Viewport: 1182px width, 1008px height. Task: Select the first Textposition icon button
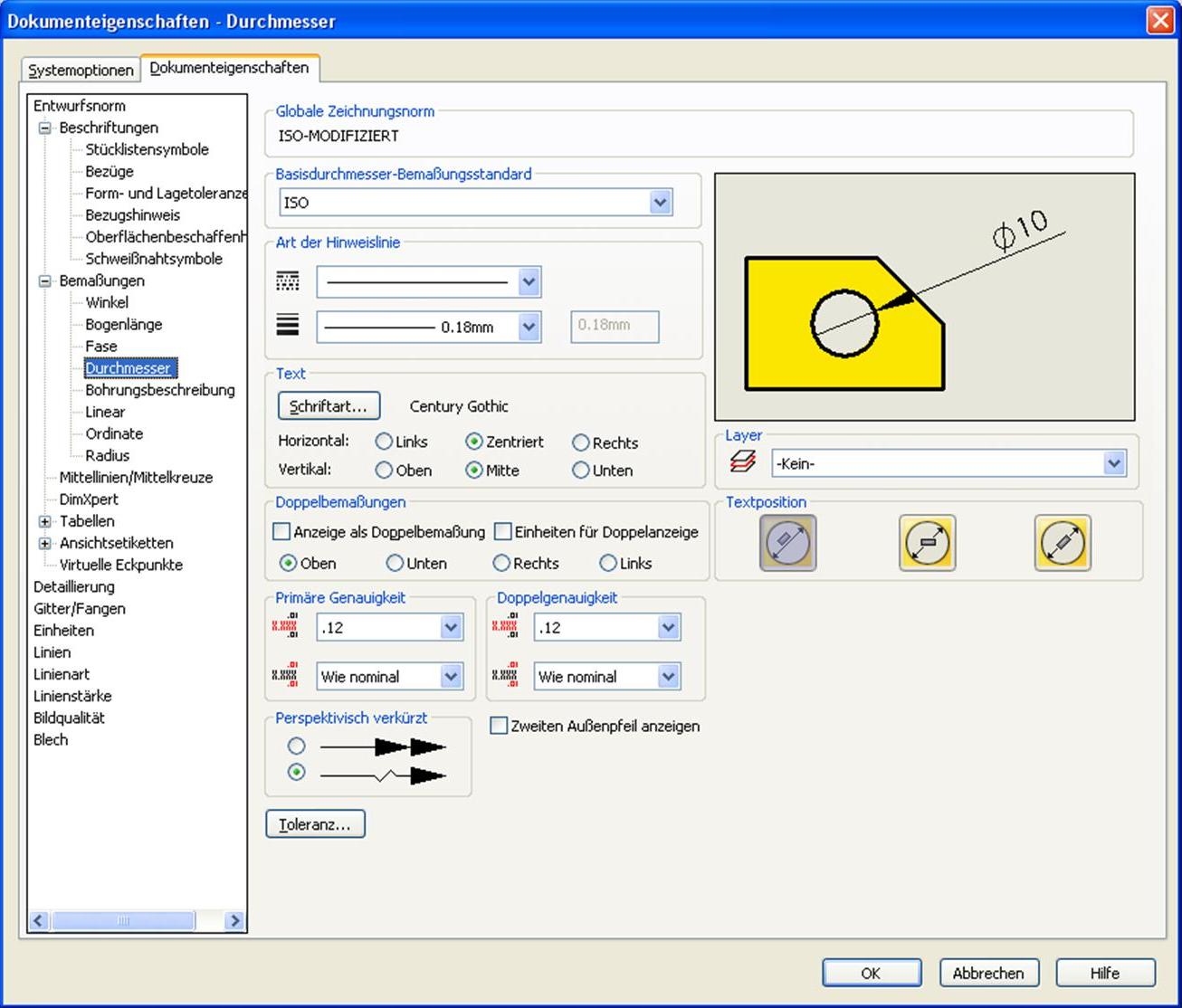(x=787, y=543)
